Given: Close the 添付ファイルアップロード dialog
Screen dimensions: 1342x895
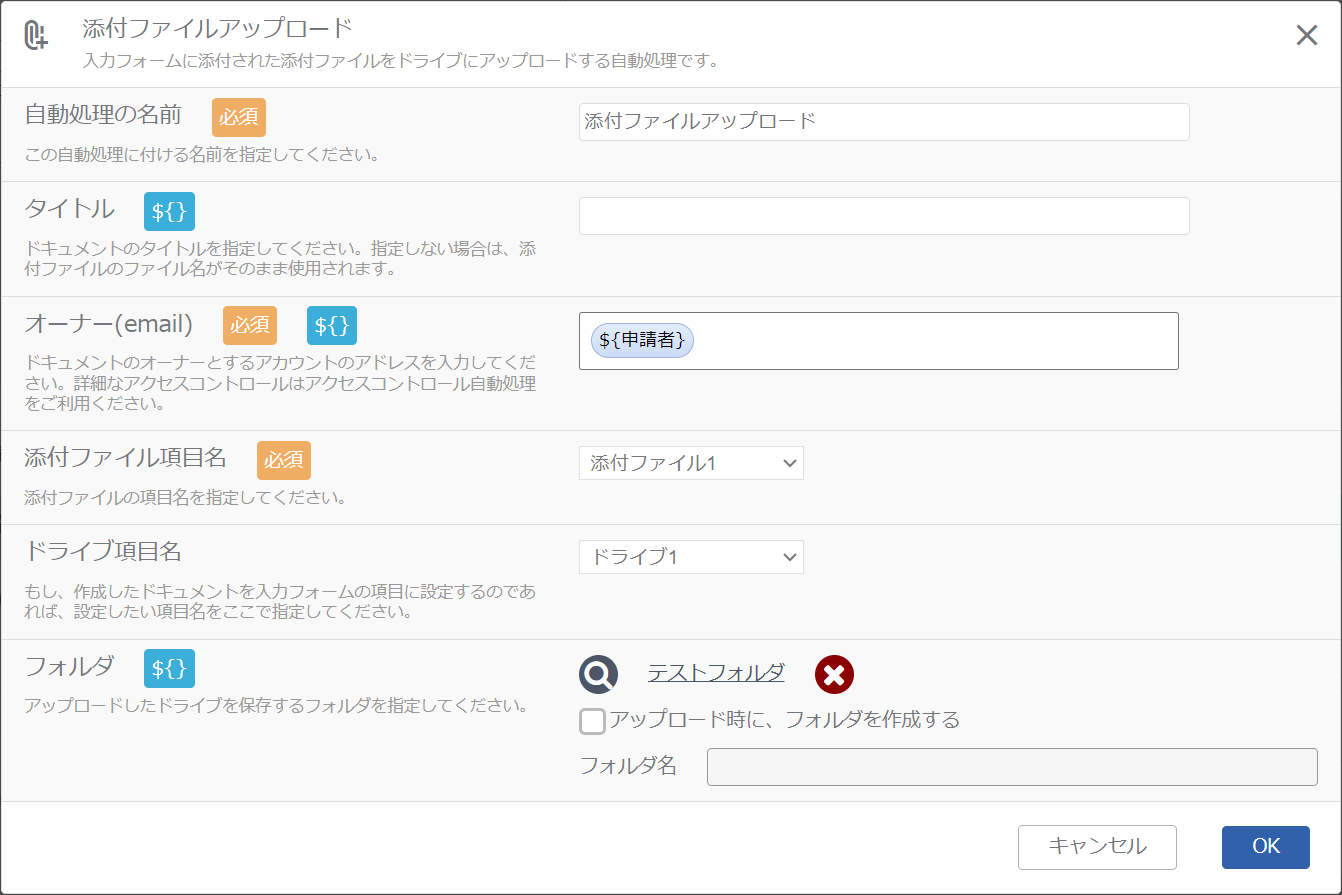Looking at the screenshot, I should tap(1306, 34).
